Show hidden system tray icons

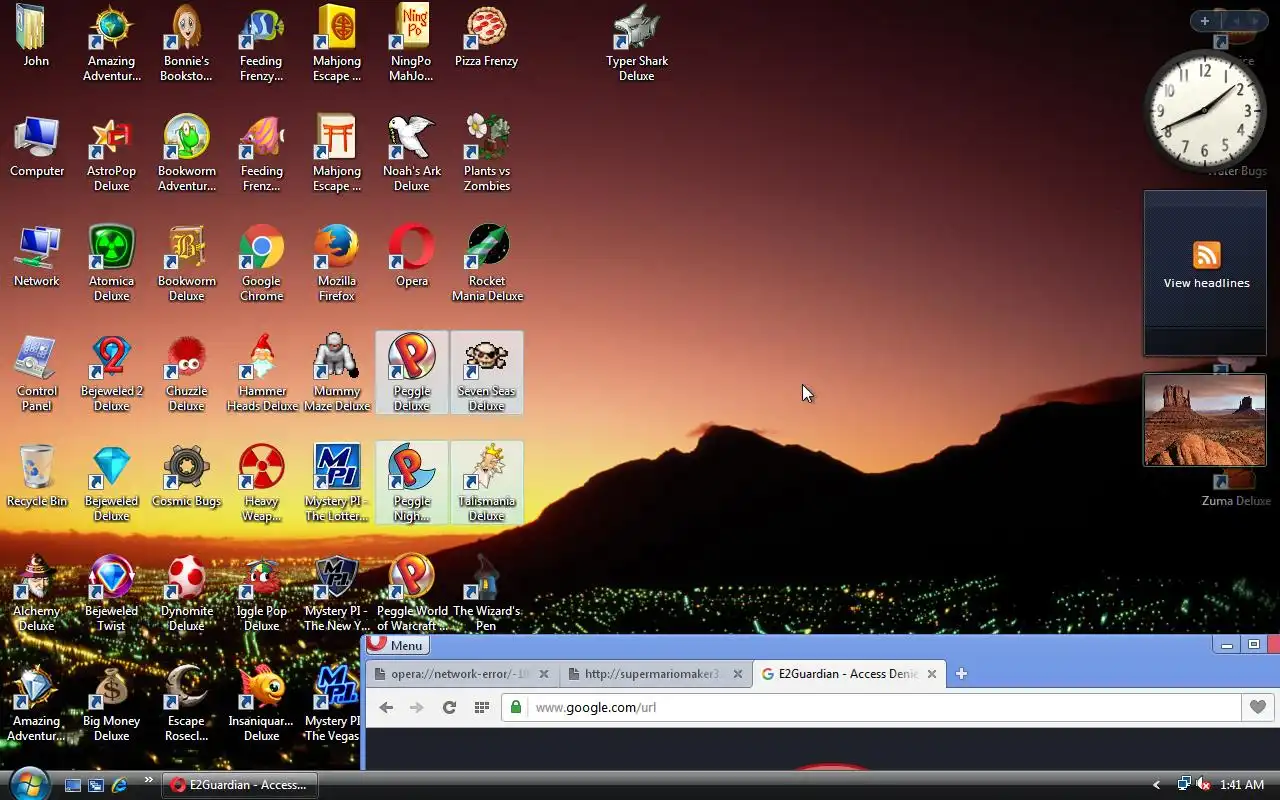[x=1157, y=785]
